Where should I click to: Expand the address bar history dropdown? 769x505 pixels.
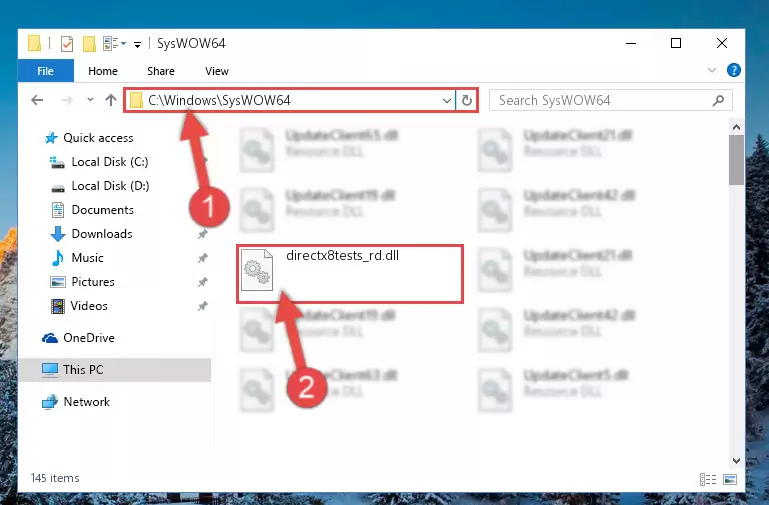pos(446,101)
